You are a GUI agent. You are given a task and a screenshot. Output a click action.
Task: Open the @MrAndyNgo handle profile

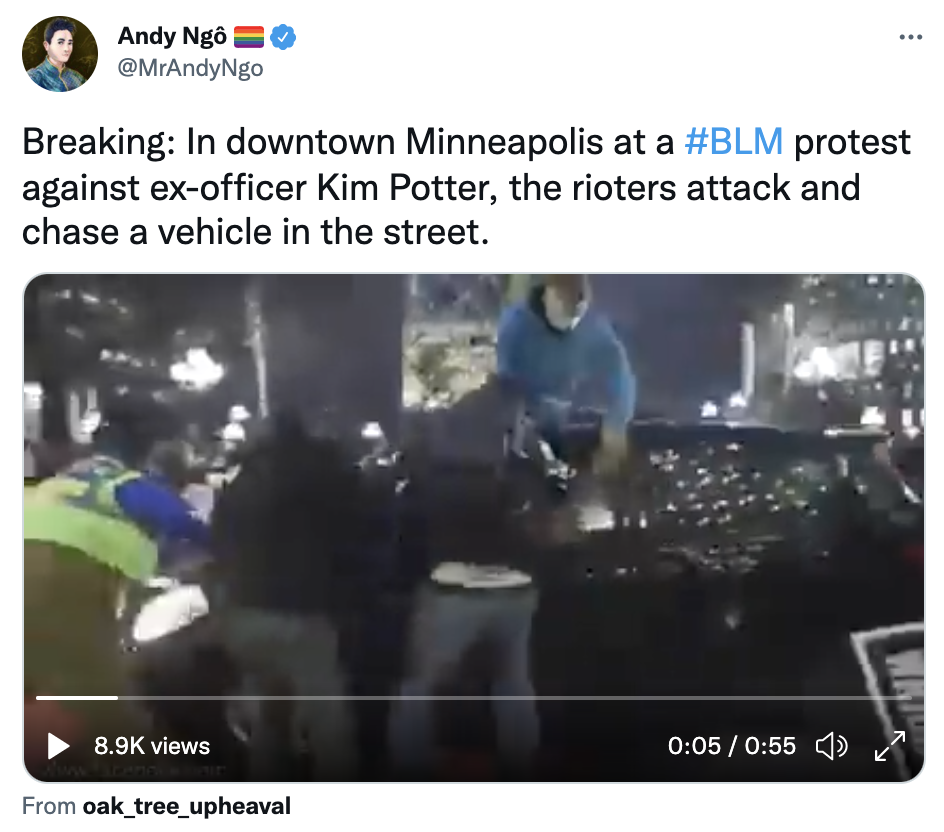(190, 68)
